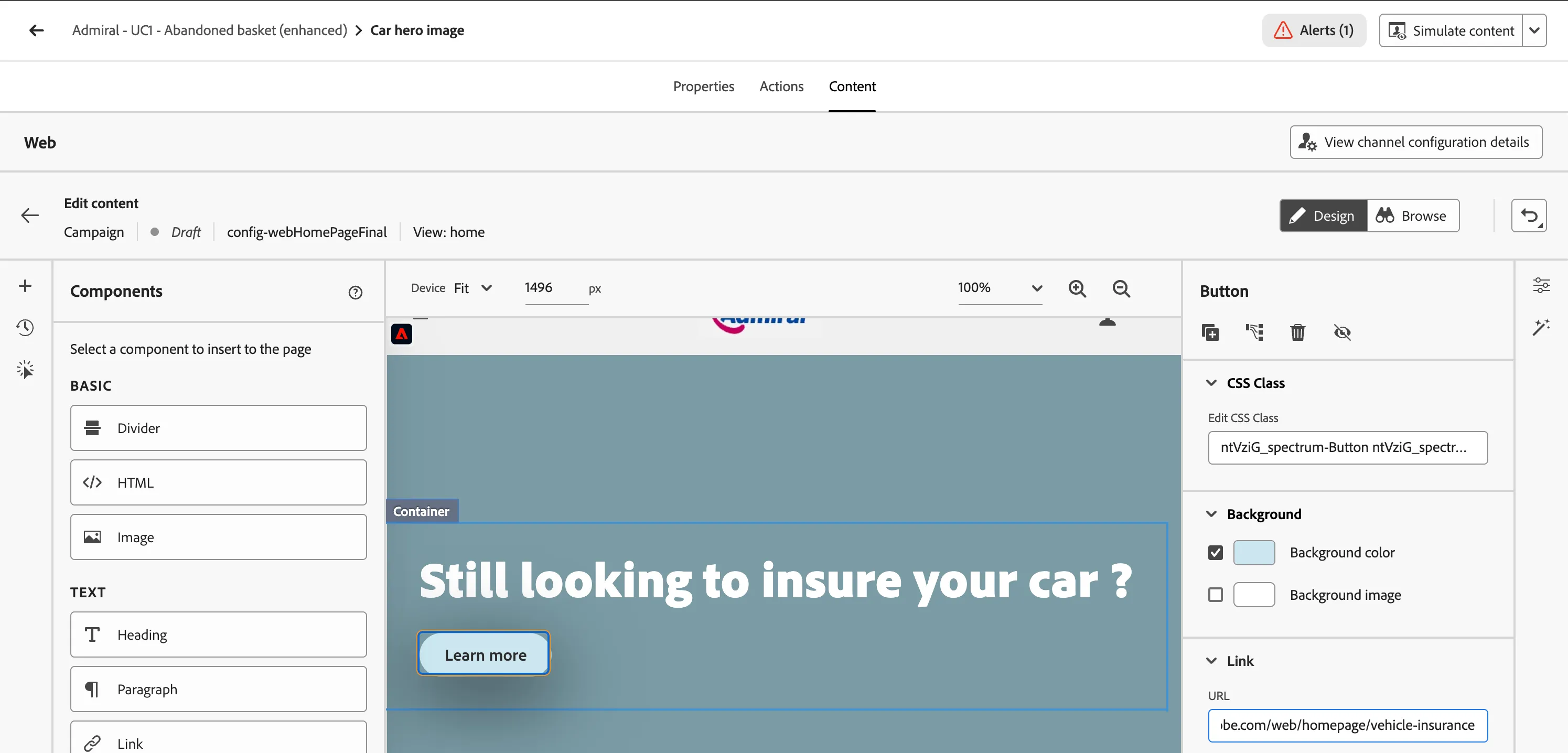
Task: Select the Content tab
Action: pos(852,87)
